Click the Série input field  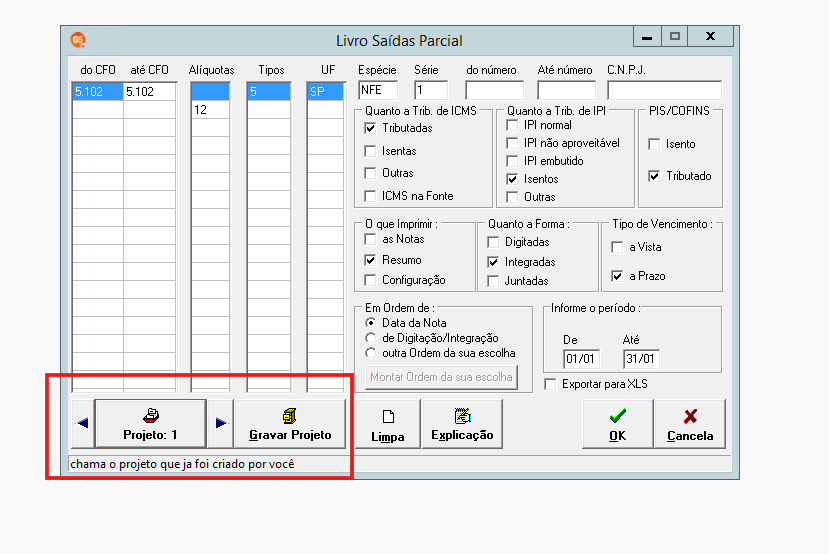431,90
